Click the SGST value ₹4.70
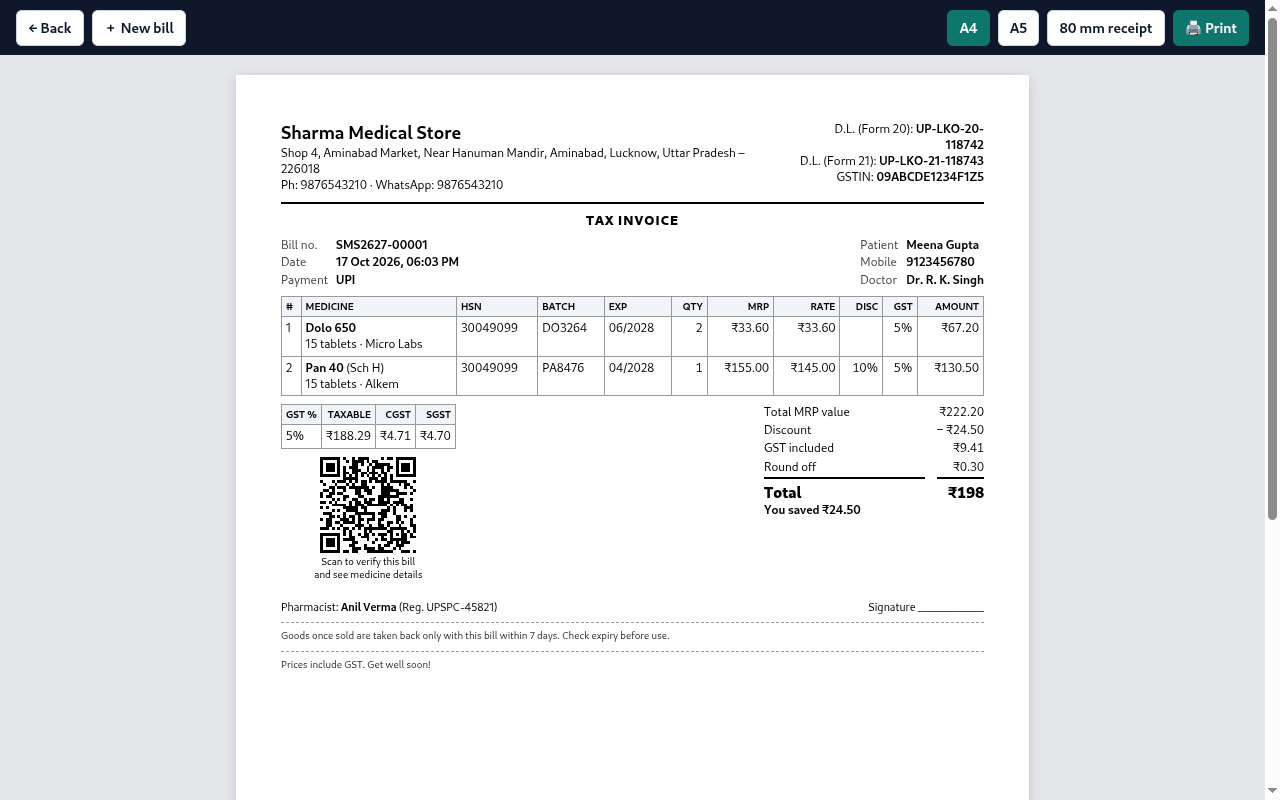The image size is (1280, 800). [435, 436]
